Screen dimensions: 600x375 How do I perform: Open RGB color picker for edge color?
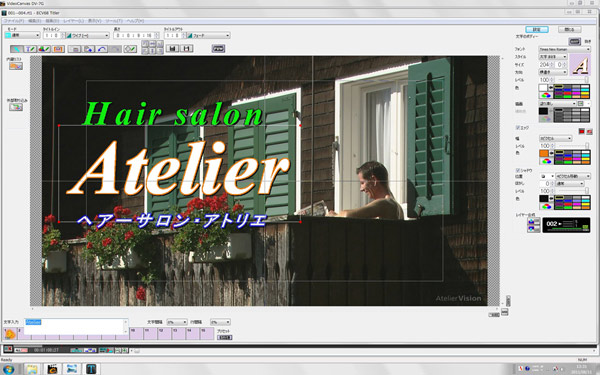pos(546,161)
